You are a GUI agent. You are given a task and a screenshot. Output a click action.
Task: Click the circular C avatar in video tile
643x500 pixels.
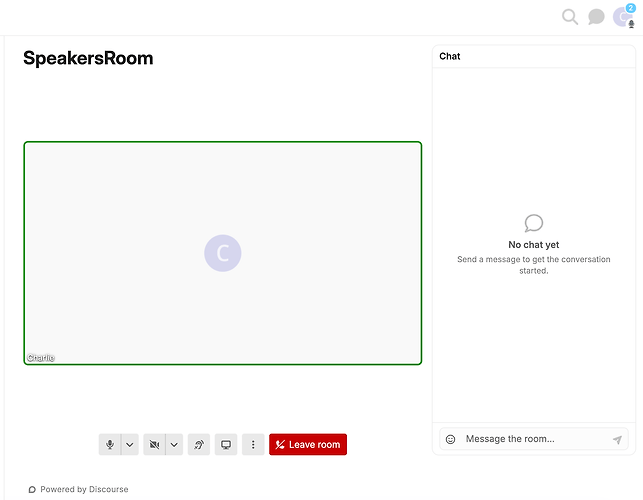[x=223, y=253]
